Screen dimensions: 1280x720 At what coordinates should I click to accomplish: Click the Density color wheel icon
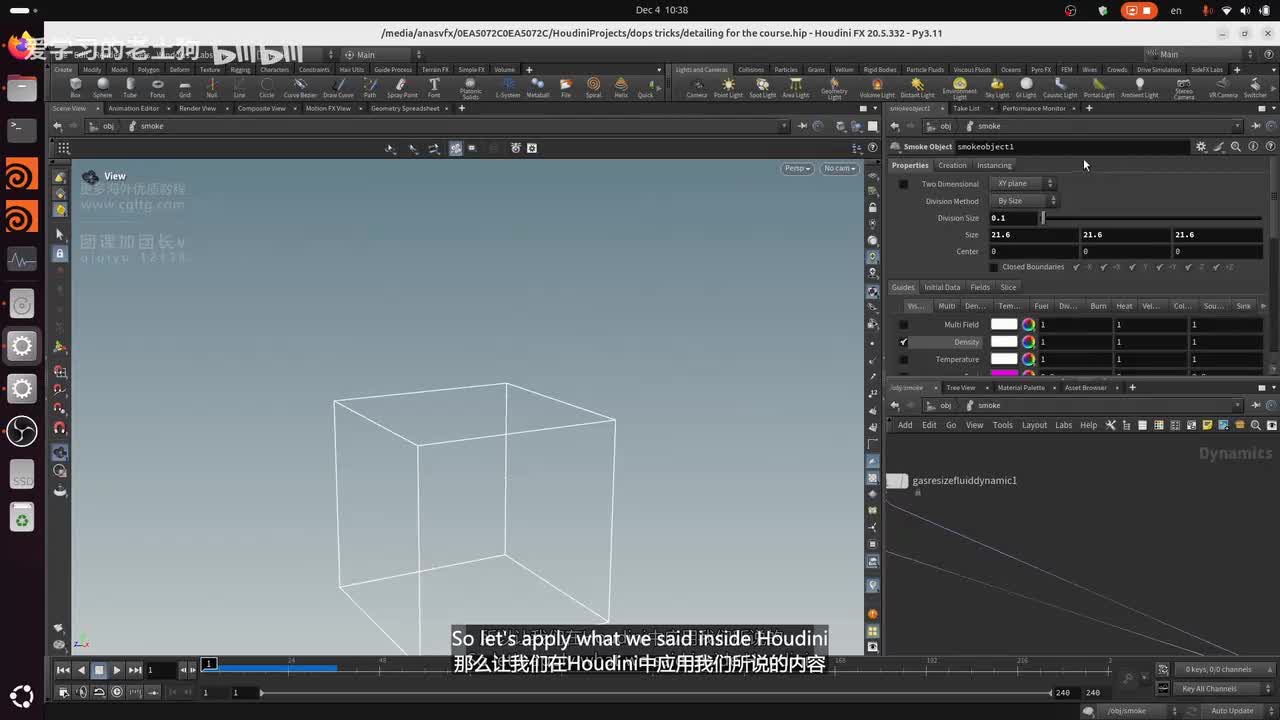[1028, 342]
